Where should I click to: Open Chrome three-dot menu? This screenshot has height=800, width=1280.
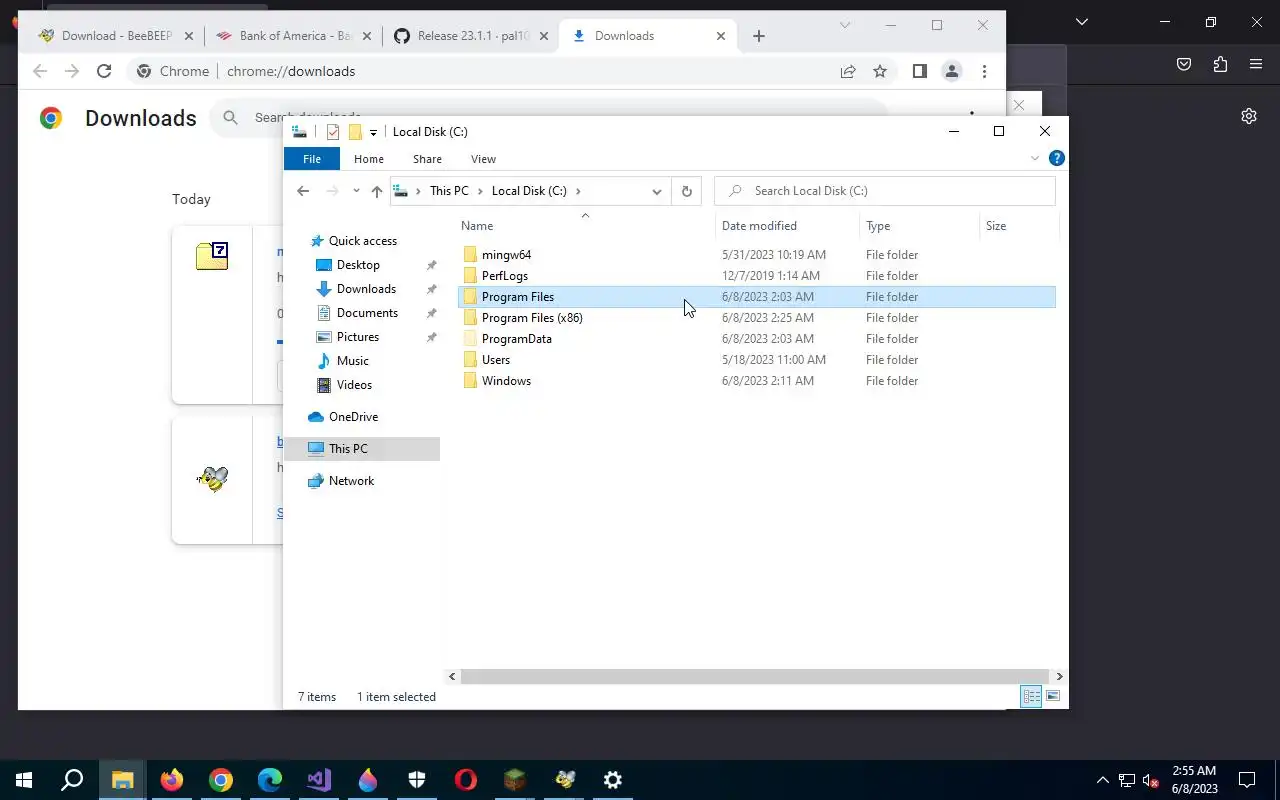(985, 71)
